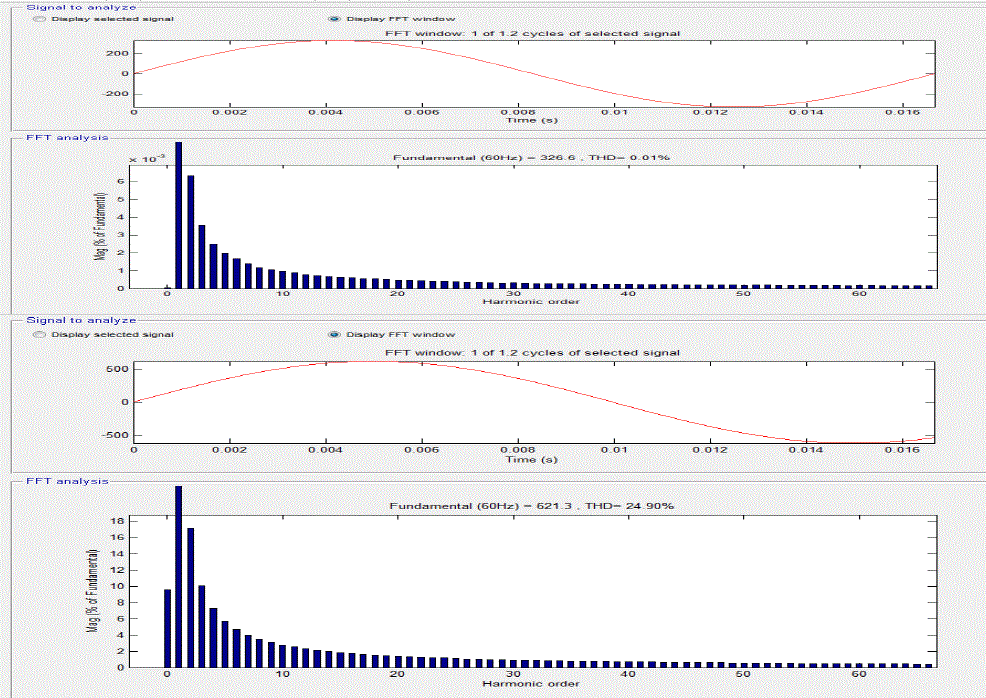Click the title showing THD= 24.90%
This screenshot has height=698, width=986.
(531, 506)
